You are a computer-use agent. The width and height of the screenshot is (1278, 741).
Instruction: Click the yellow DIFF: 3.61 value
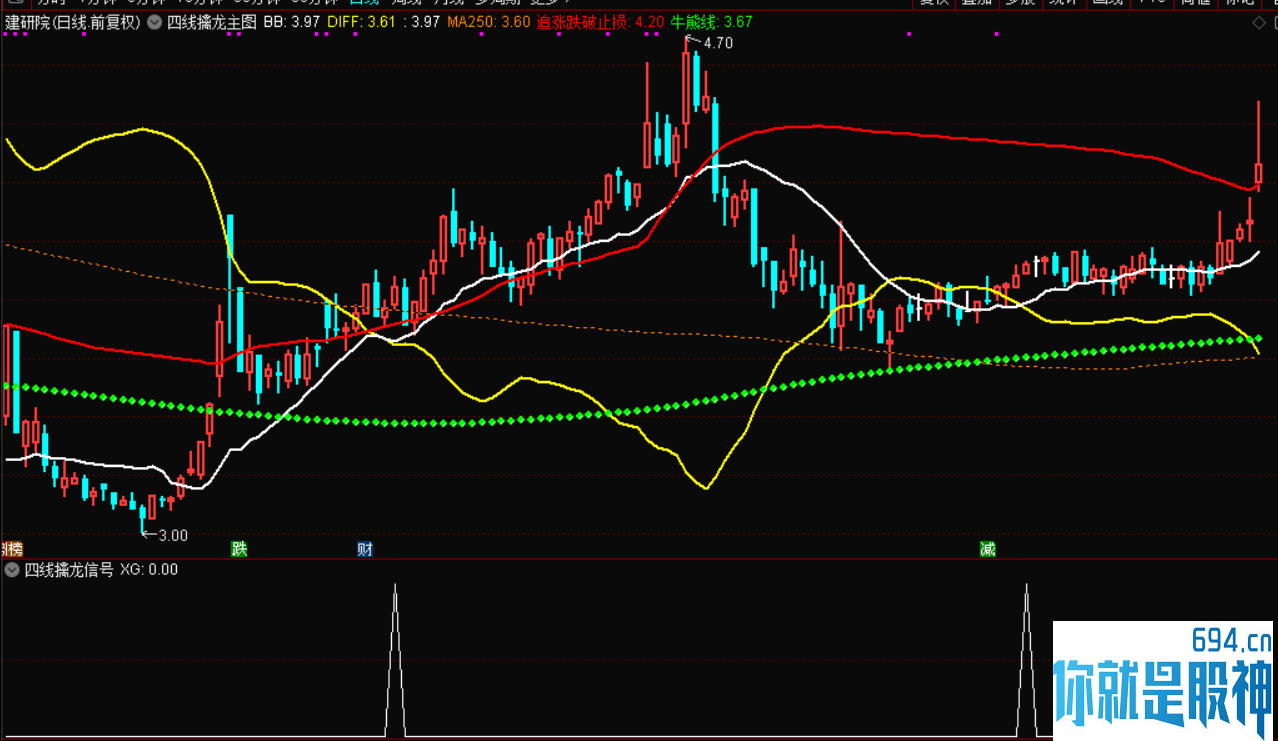pyautogui.click(x=364, y=22)
